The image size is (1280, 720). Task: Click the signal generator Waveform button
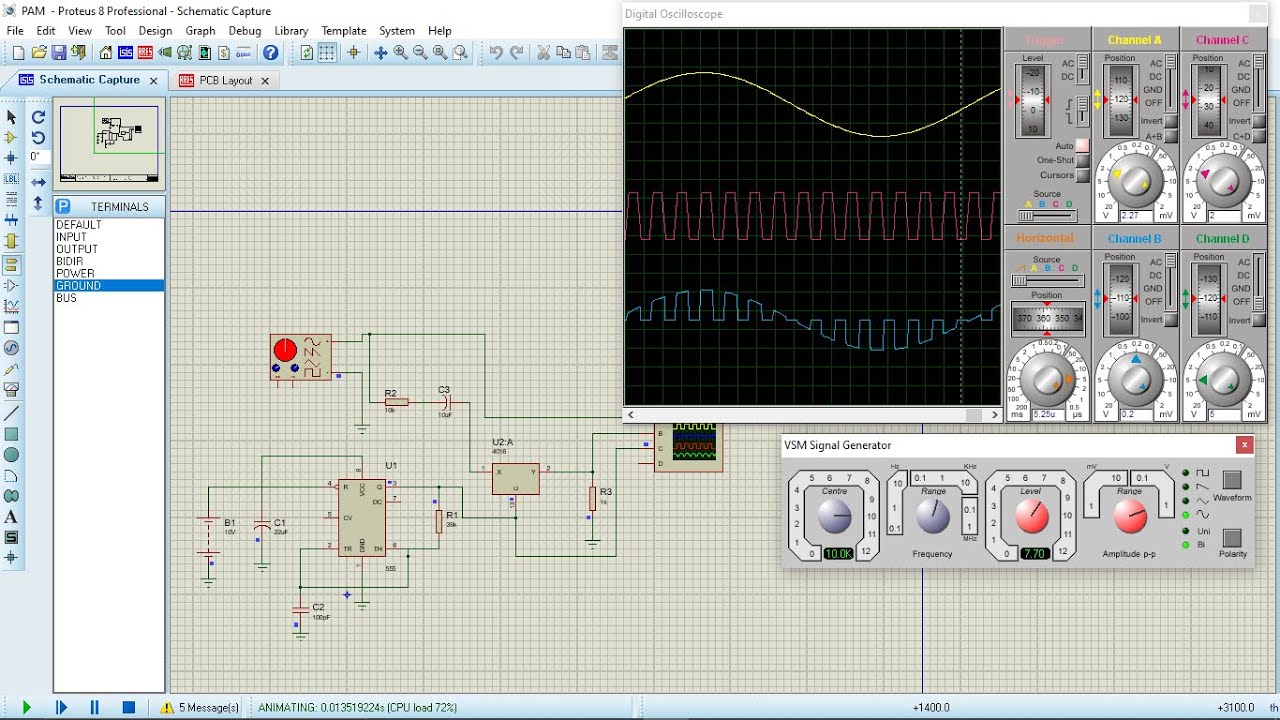pos(1232,480)
